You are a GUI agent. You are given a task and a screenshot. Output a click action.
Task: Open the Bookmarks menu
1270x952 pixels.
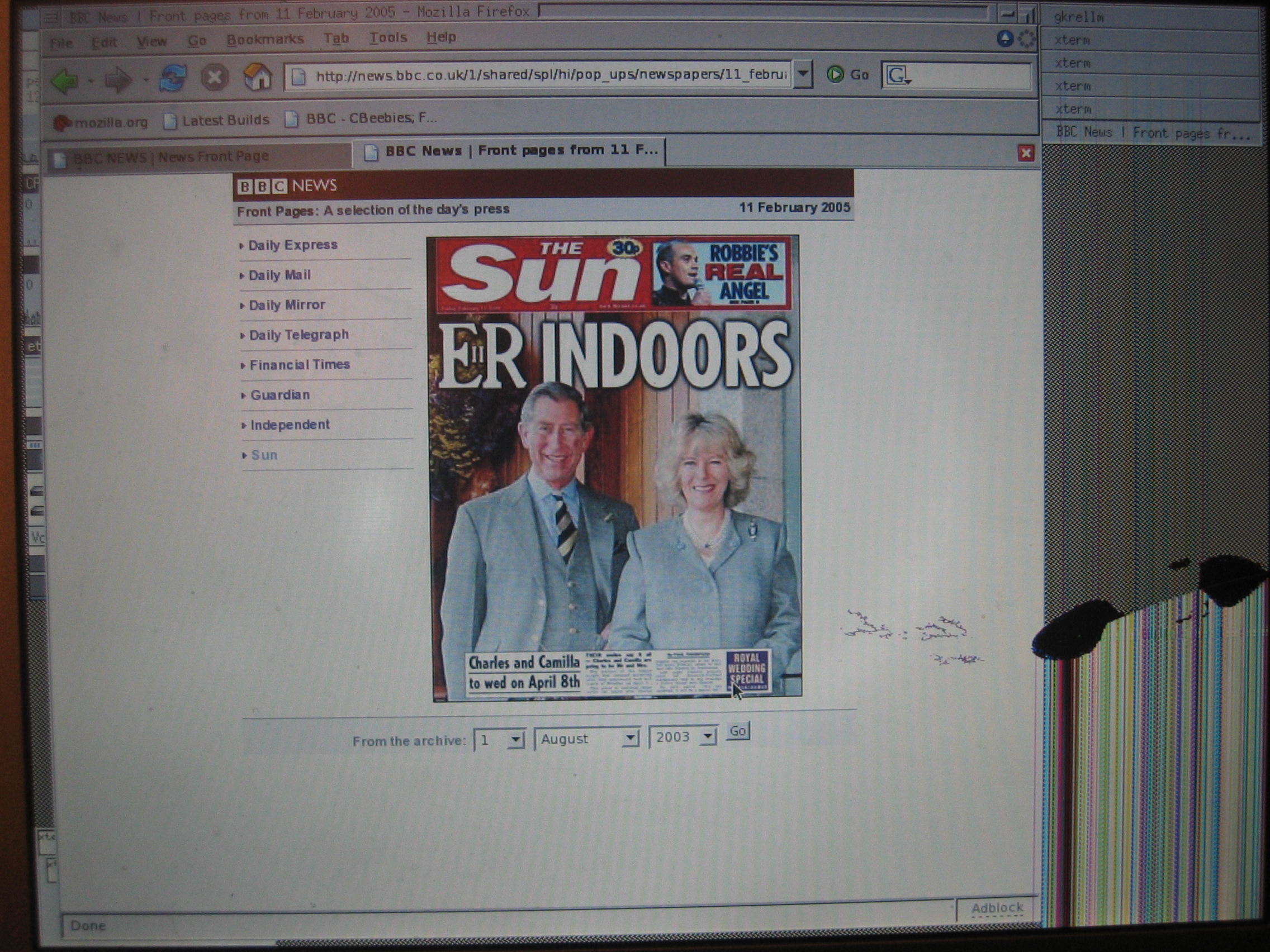pyautogui.click(x=265, y=40)
